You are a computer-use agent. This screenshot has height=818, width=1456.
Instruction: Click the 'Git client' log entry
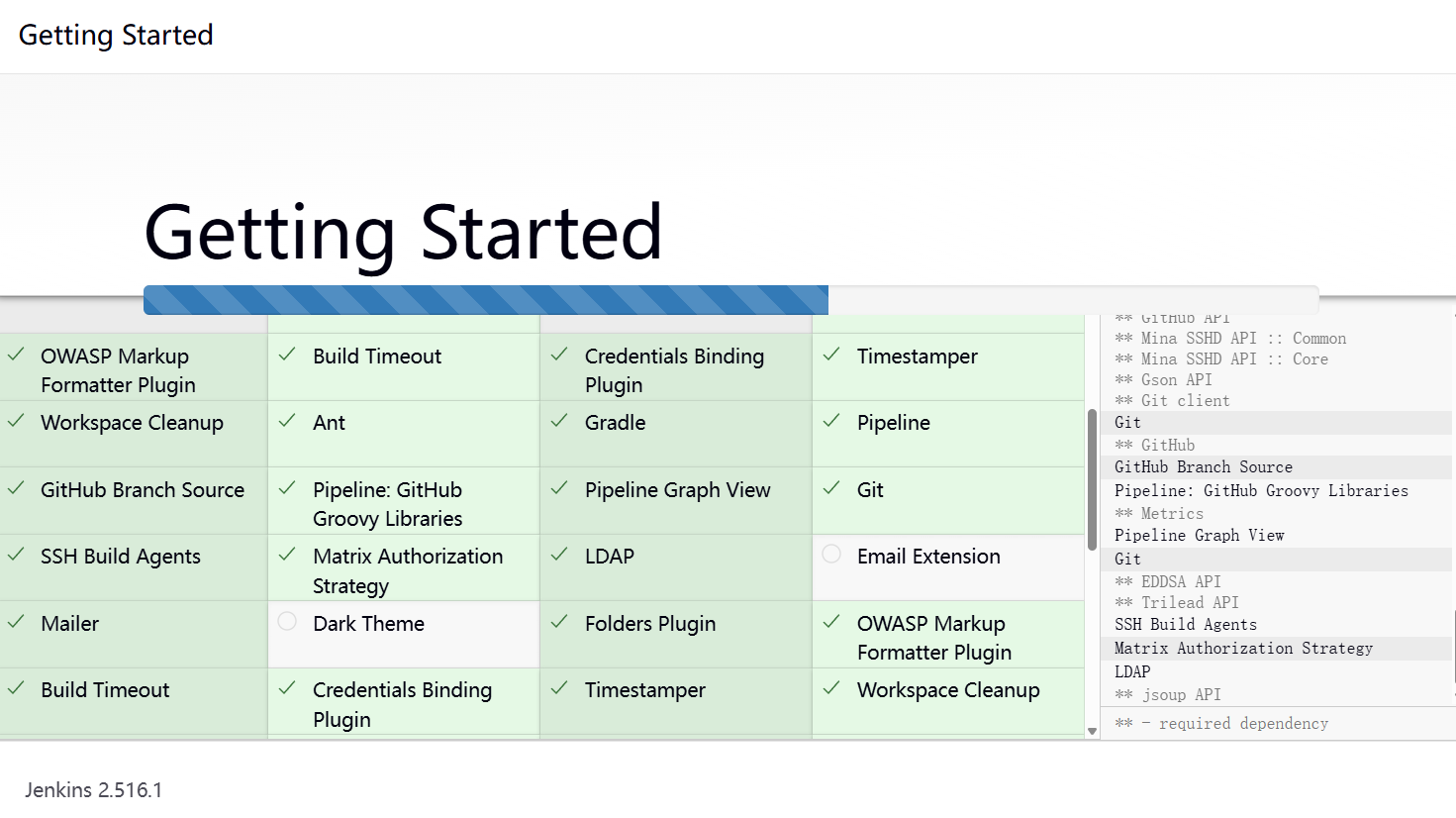click(1172, 401)
